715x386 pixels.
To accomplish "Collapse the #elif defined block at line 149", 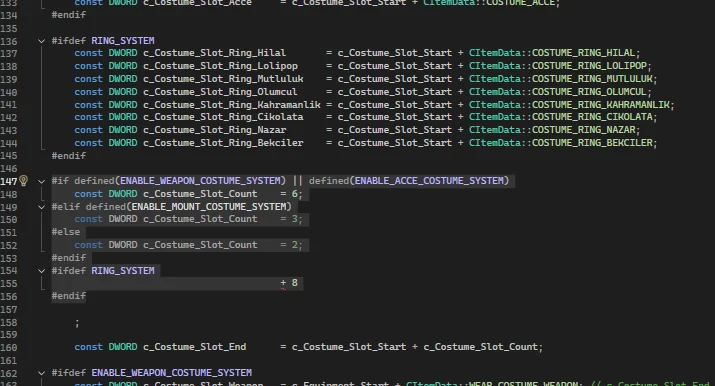I will (x=41, y=207).
